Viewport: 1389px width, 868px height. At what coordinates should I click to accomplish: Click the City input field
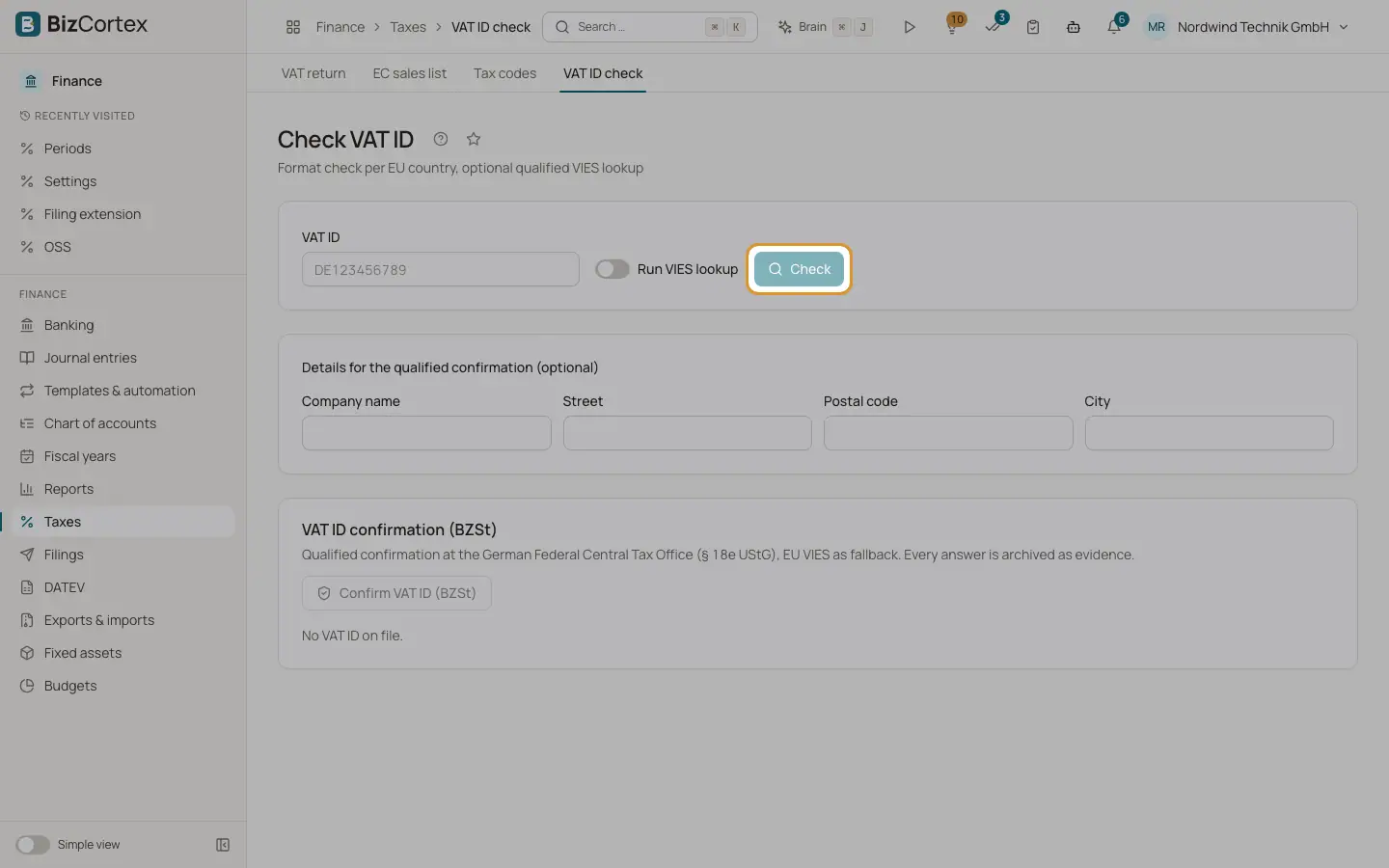tap(1210, 433)
